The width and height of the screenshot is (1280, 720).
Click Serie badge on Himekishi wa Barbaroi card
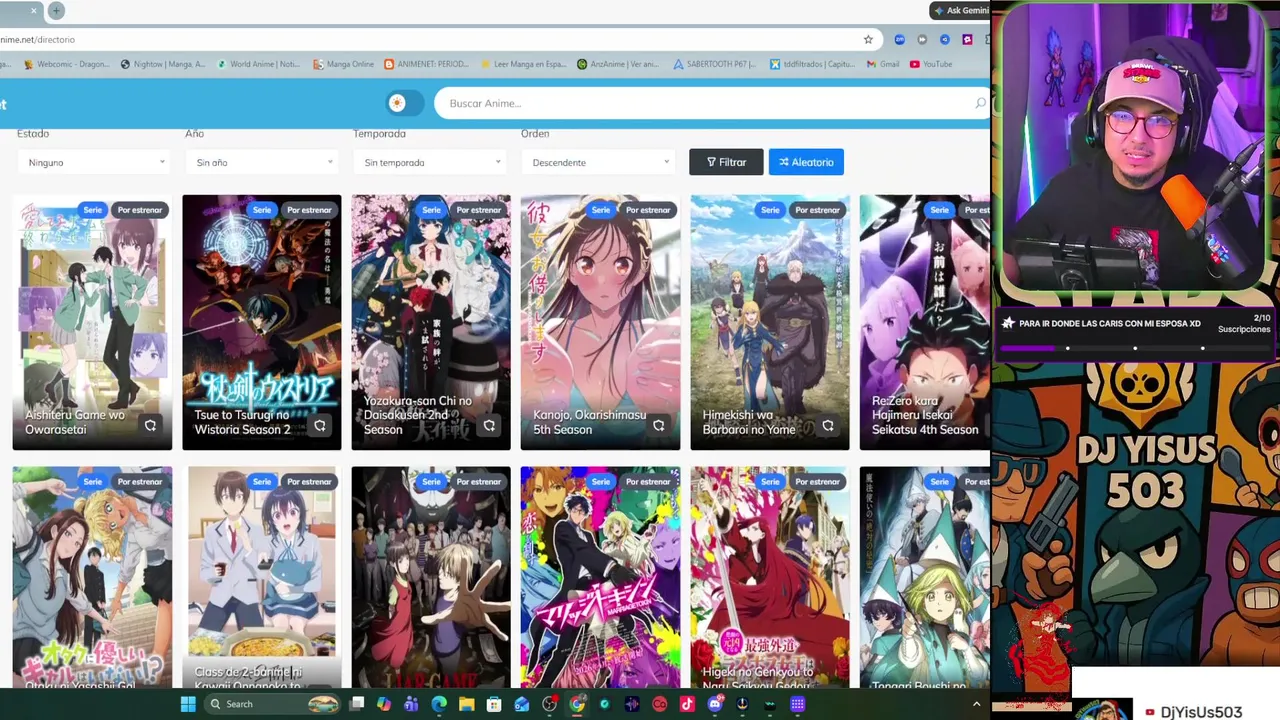(x=770, y=210)
